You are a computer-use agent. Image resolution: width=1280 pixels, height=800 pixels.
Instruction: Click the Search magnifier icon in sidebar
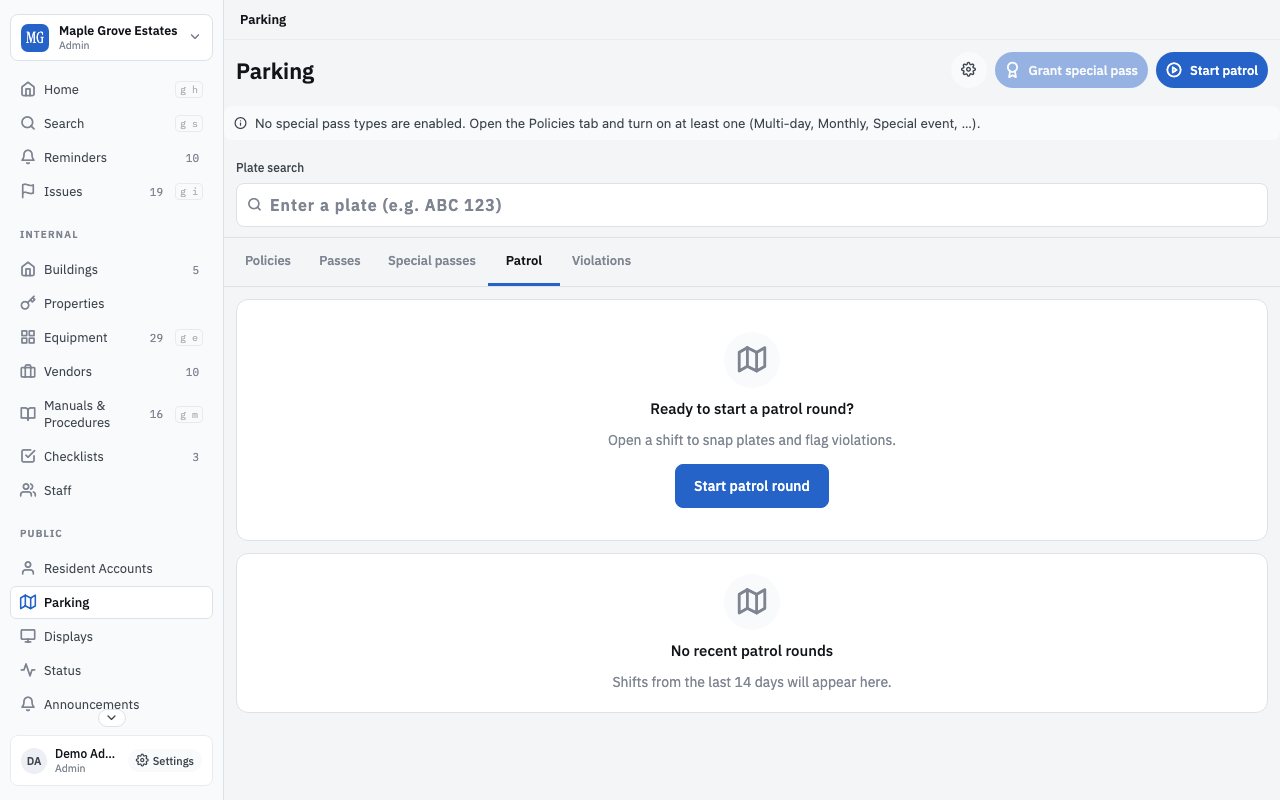click(x=28, y=123)
